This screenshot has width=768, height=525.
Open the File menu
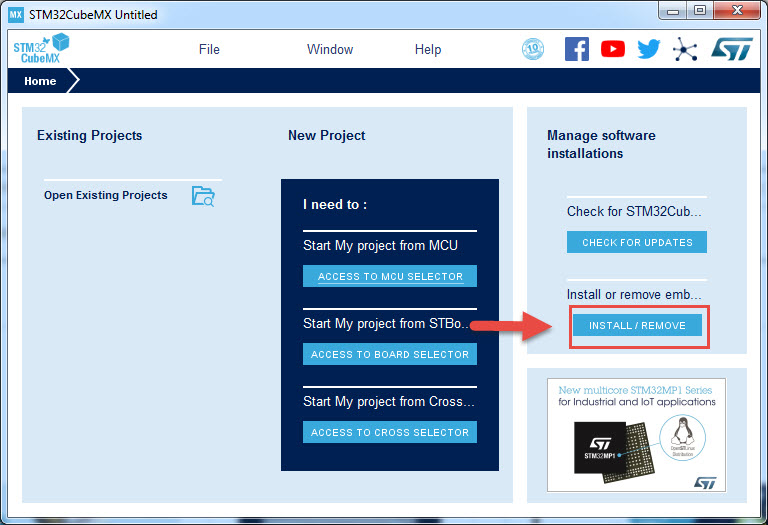209,49
